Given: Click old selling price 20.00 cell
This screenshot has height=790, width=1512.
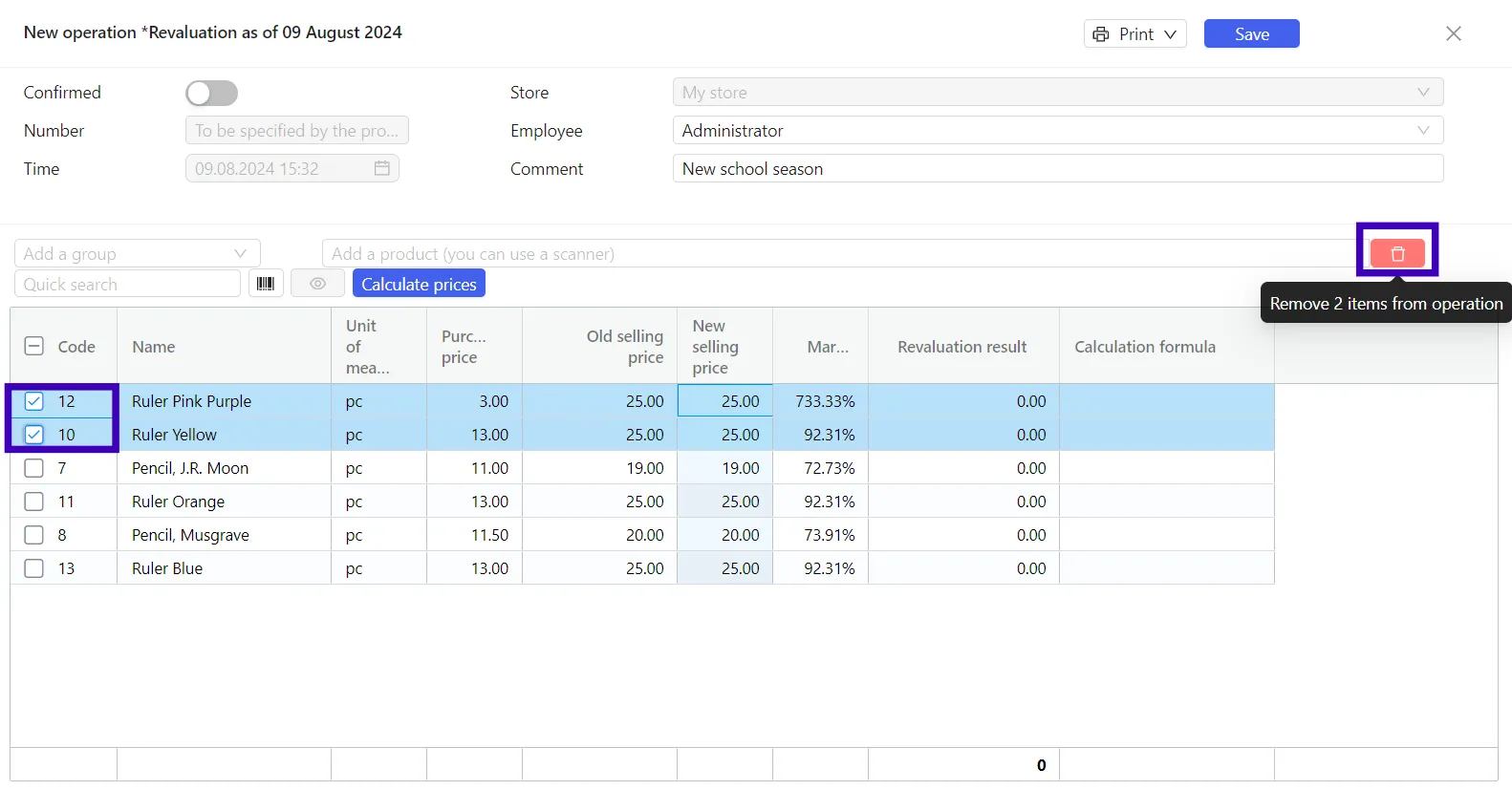Looking at the screenshot, I should (x=599, y=535).
